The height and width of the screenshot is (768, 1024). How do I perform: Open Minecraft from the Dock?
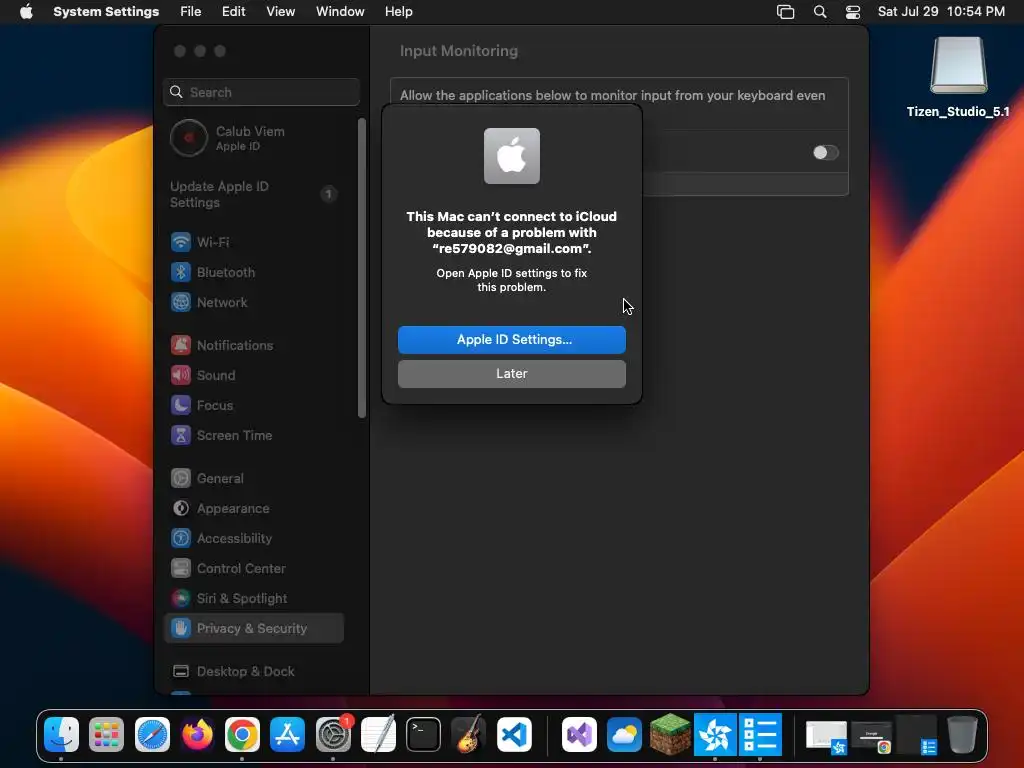click(670, 735)
